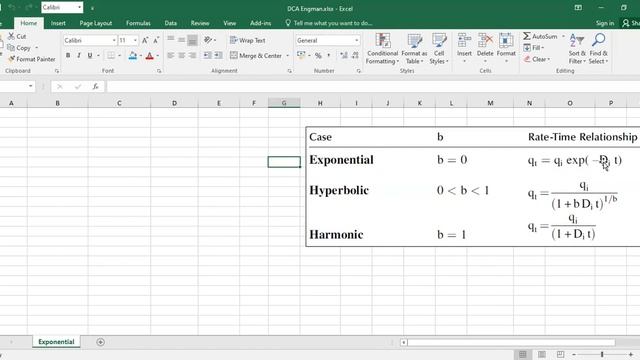Open the Orientation menu
This screenshot has height=360, width=640.
click(209, 40)
